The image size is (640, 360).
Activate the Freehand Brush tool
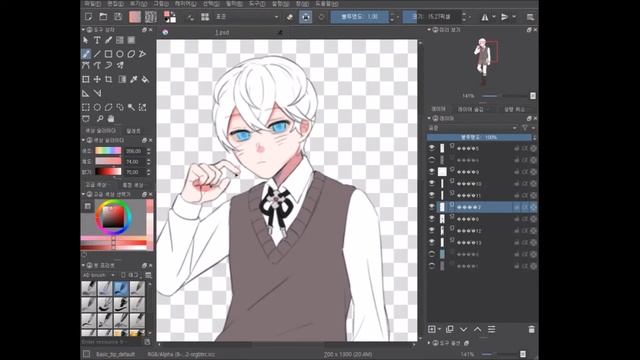tap(86, 54)
